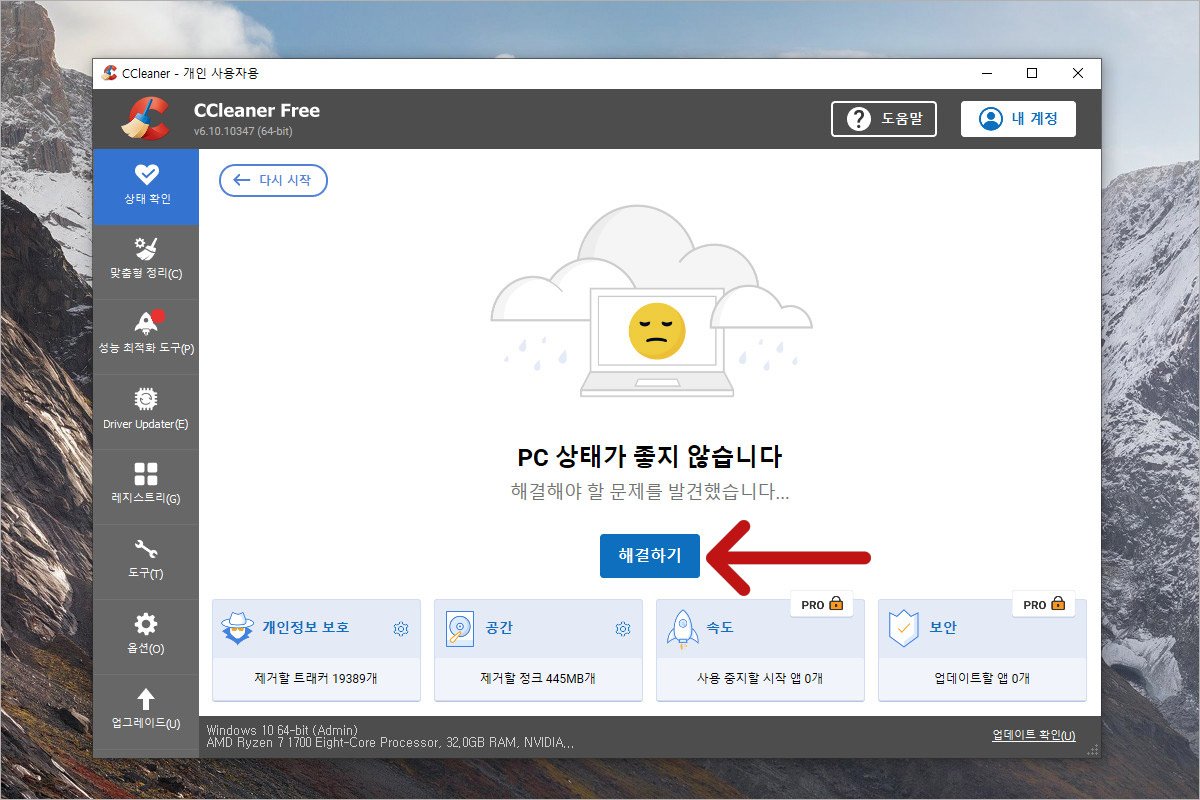The width and height of the screenshot is (1200, 800).
Task: Select text 제거할 정크 445MB개
Action: point(539,678)
